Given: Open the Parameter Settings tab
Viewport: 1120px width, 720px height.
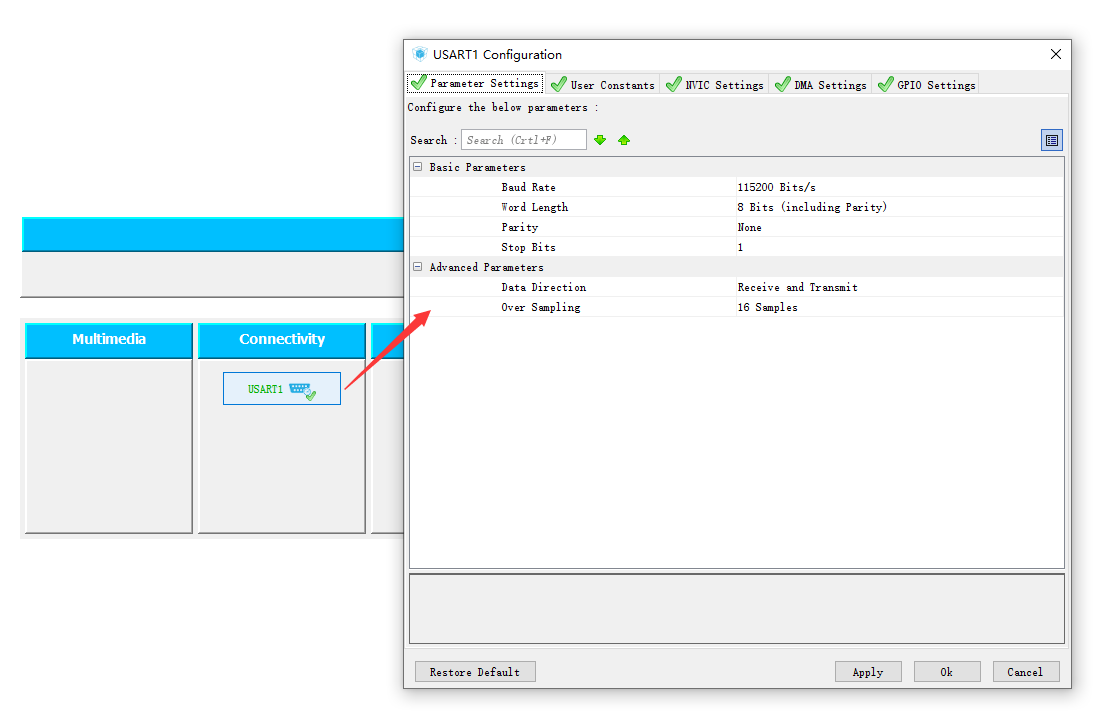Looking at the screenshot, I should (476, 84).
